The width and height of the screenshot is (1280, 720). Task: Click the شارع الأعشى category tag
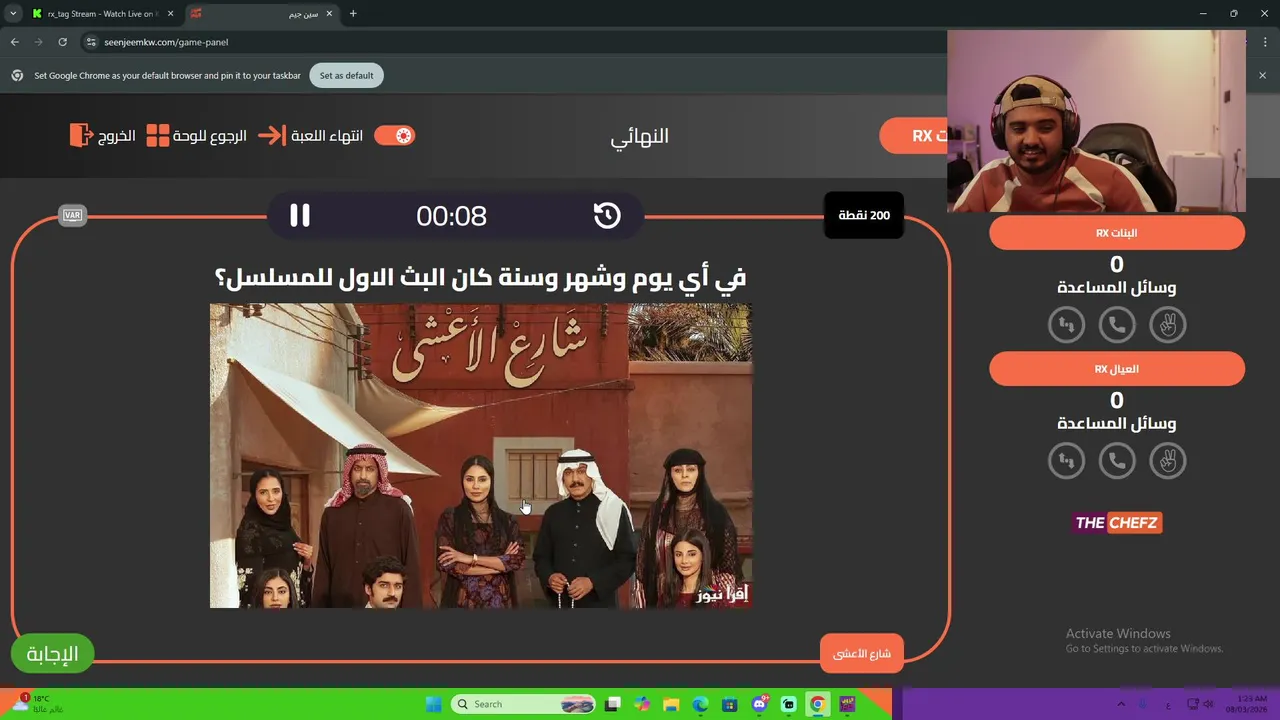[x=862, y=653]
